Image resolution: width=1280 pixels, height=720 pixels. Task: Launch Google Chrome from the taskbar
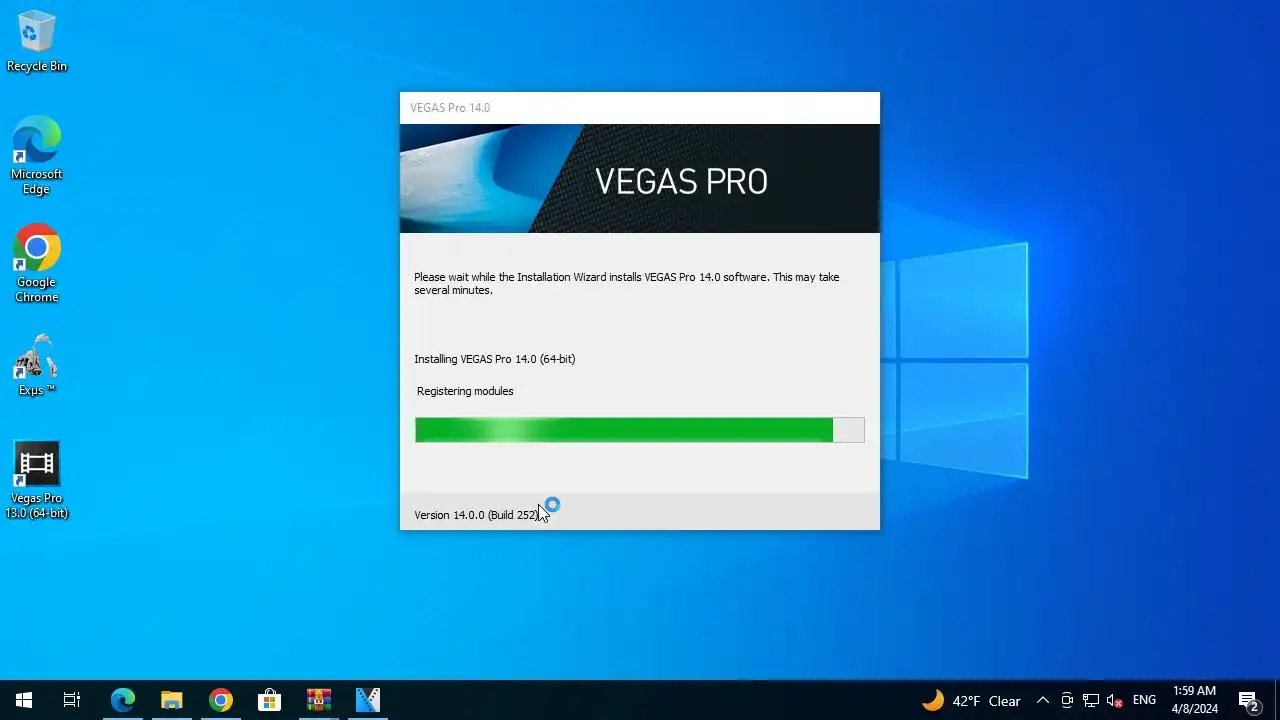tap(221, 700)
